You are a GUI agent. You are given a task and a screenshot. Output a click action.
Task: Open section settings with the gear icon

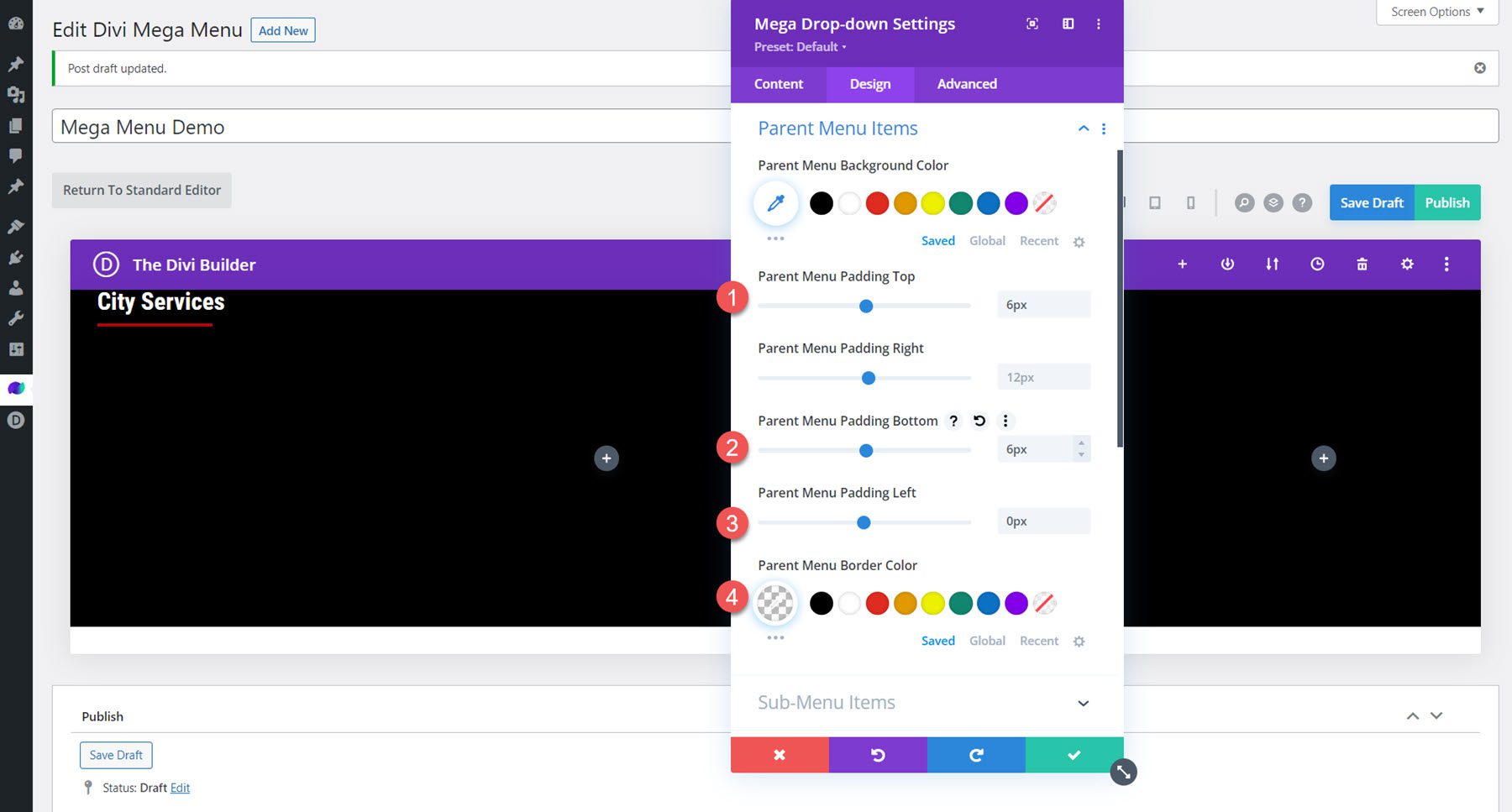(1406, 264)
